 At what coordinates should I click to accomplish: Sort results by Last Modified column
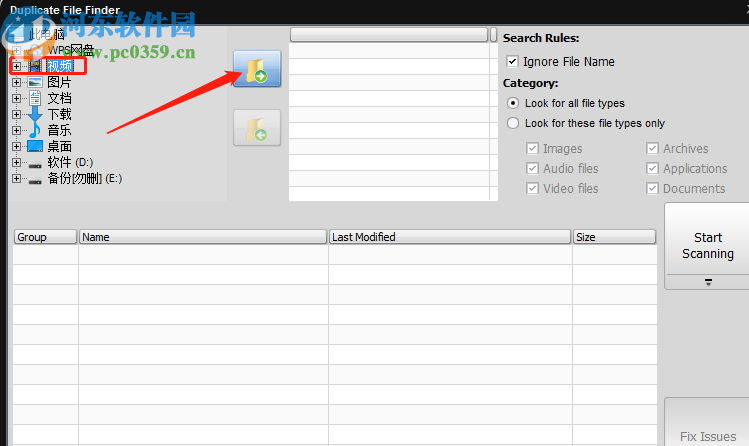[450, 237]
